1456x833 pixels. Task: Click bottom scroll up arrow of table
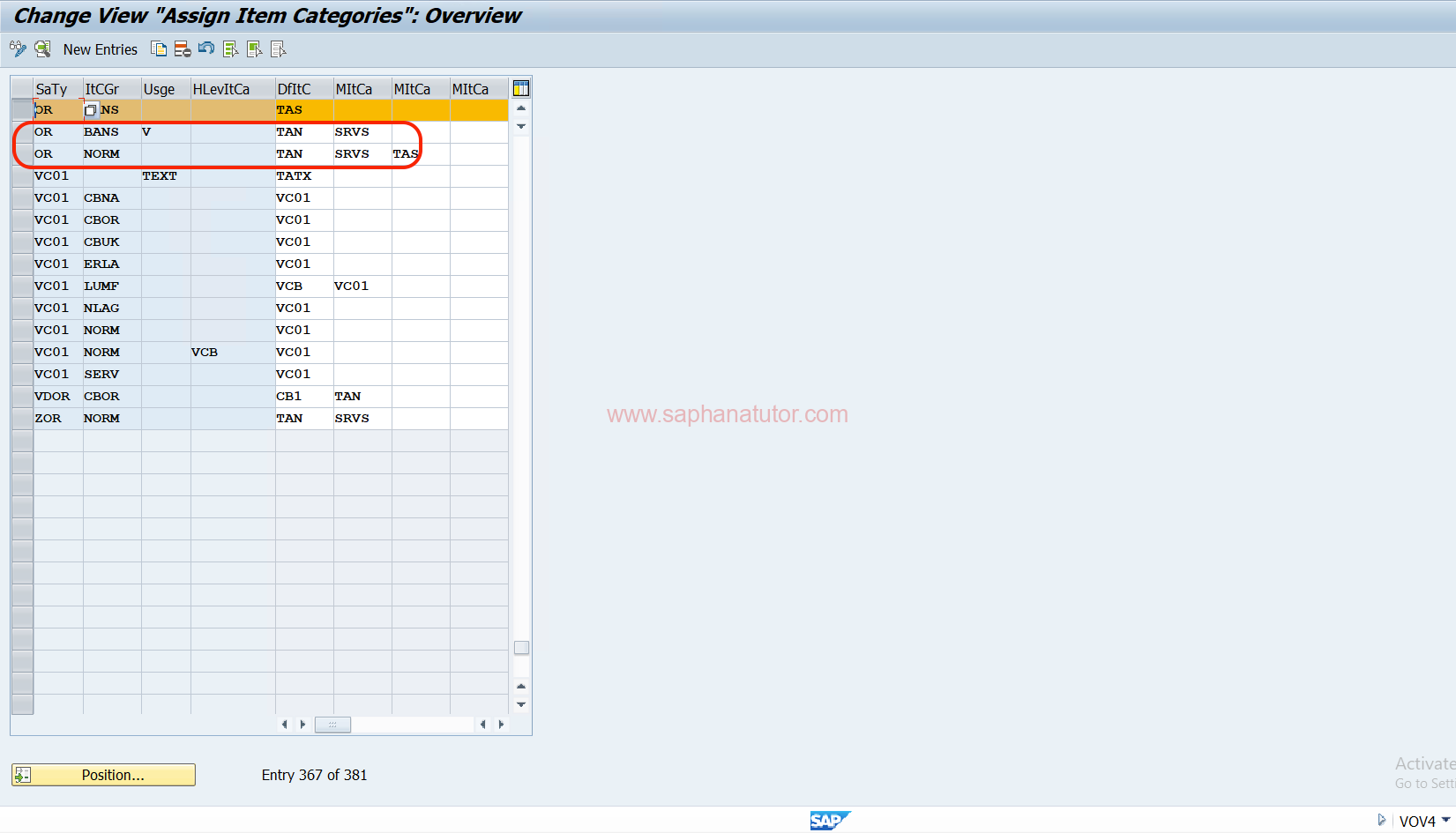521,686
